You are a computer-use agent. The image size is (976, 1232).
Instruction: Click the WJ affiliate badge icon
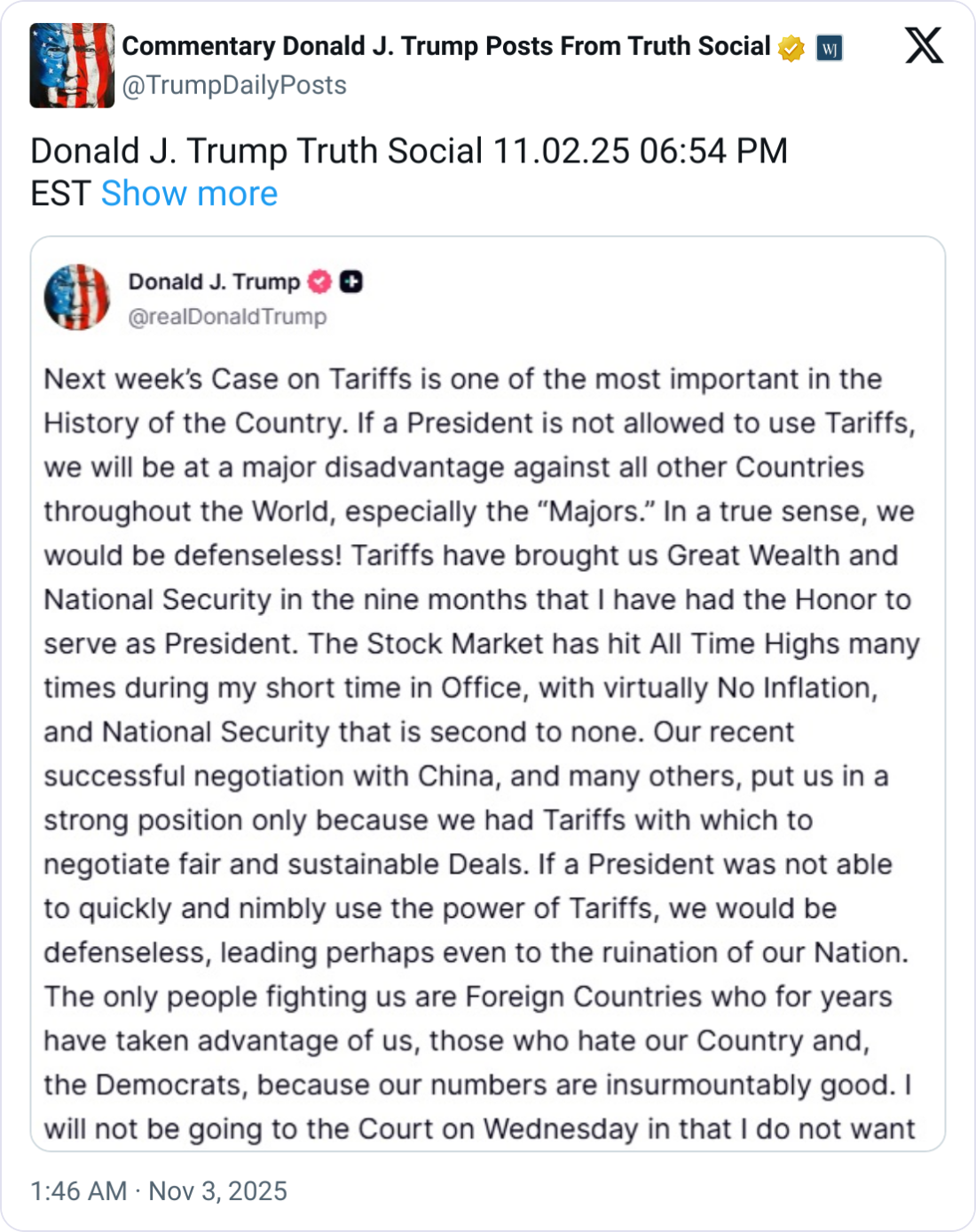click(x=829, y=48)
